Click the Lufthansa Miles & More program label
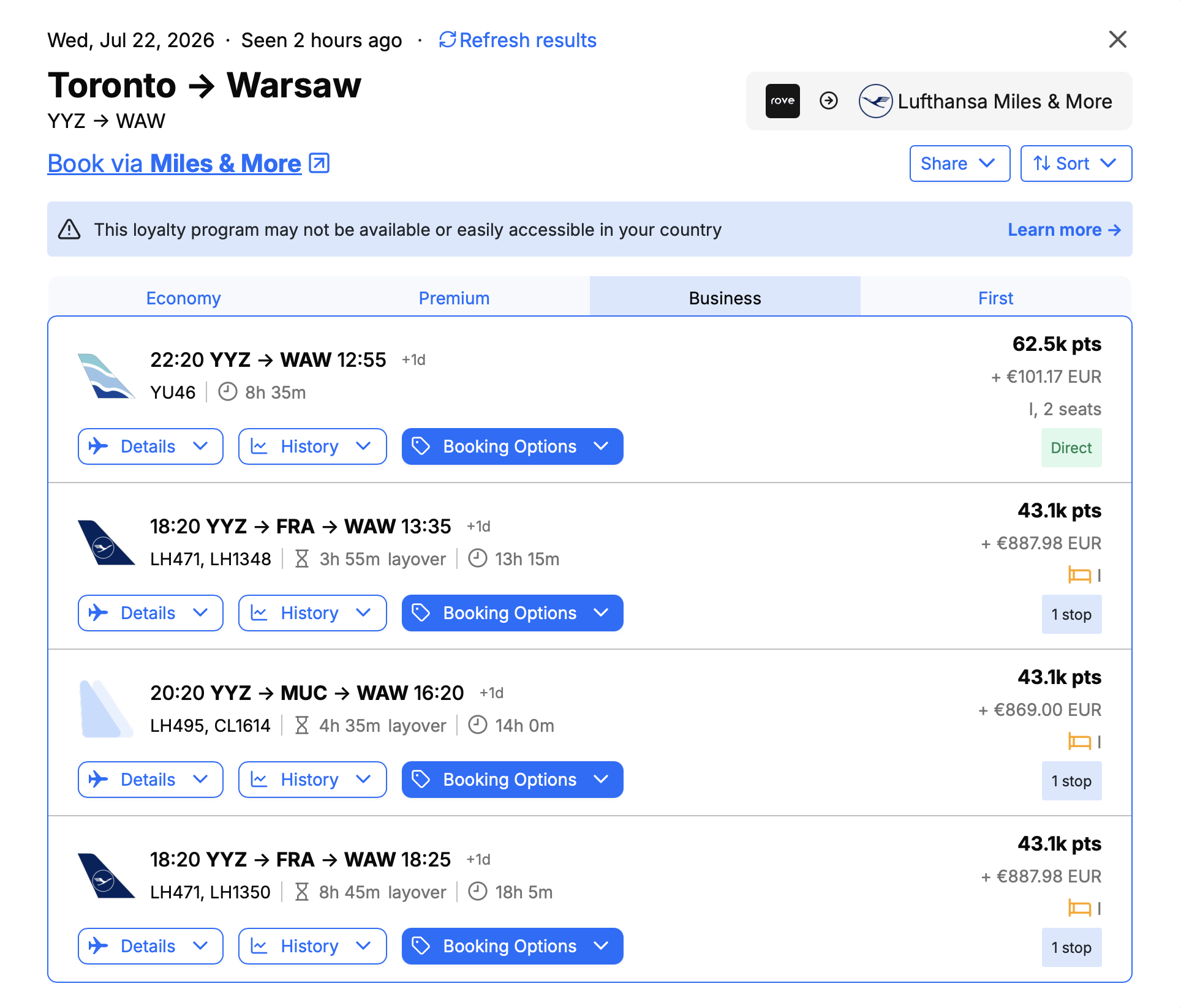The width and height of the screenshot is (1181, 1008). (1005, 101)
